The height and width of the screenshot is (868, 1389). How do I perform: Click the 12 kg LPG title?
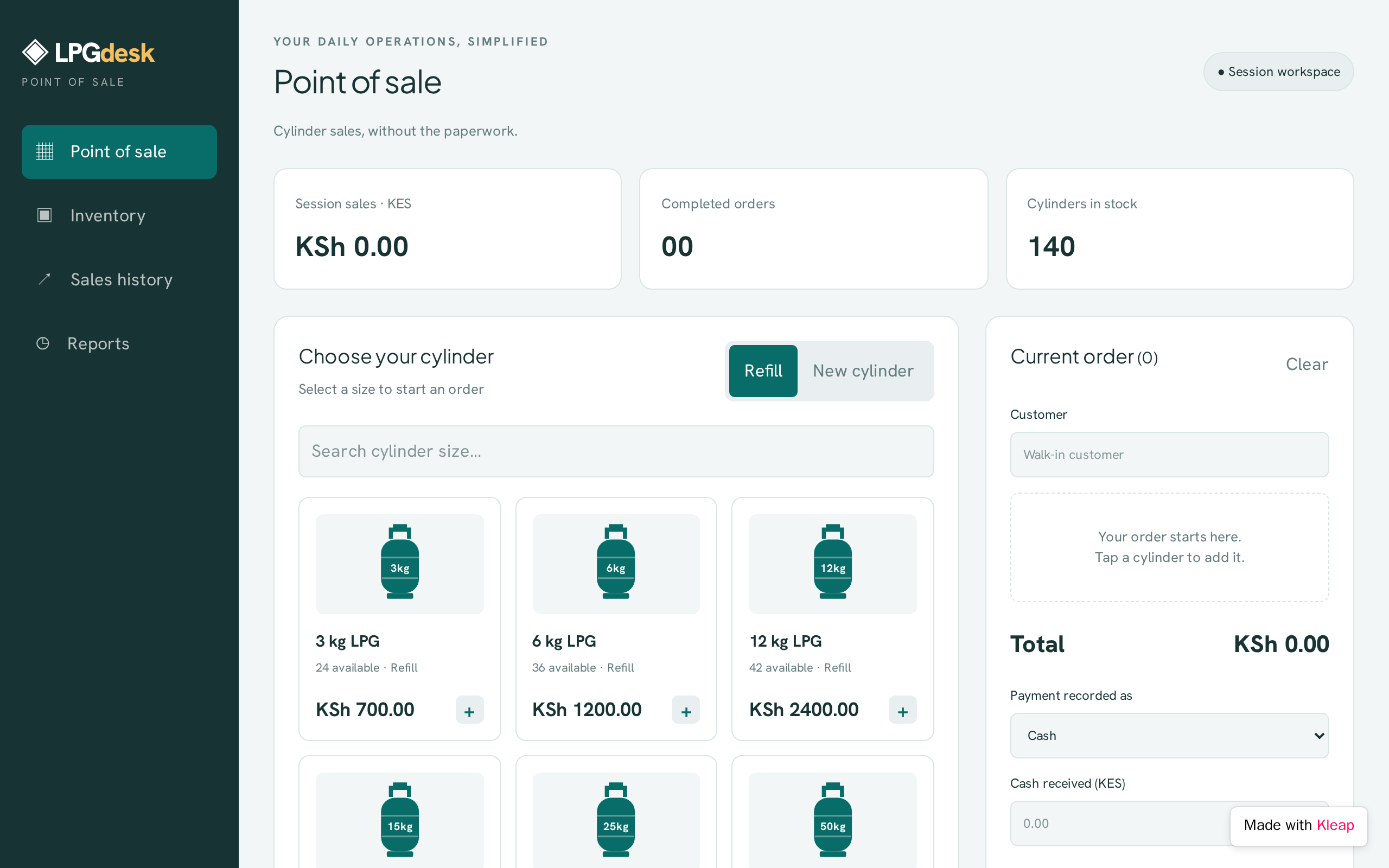[x=785, y=641]
